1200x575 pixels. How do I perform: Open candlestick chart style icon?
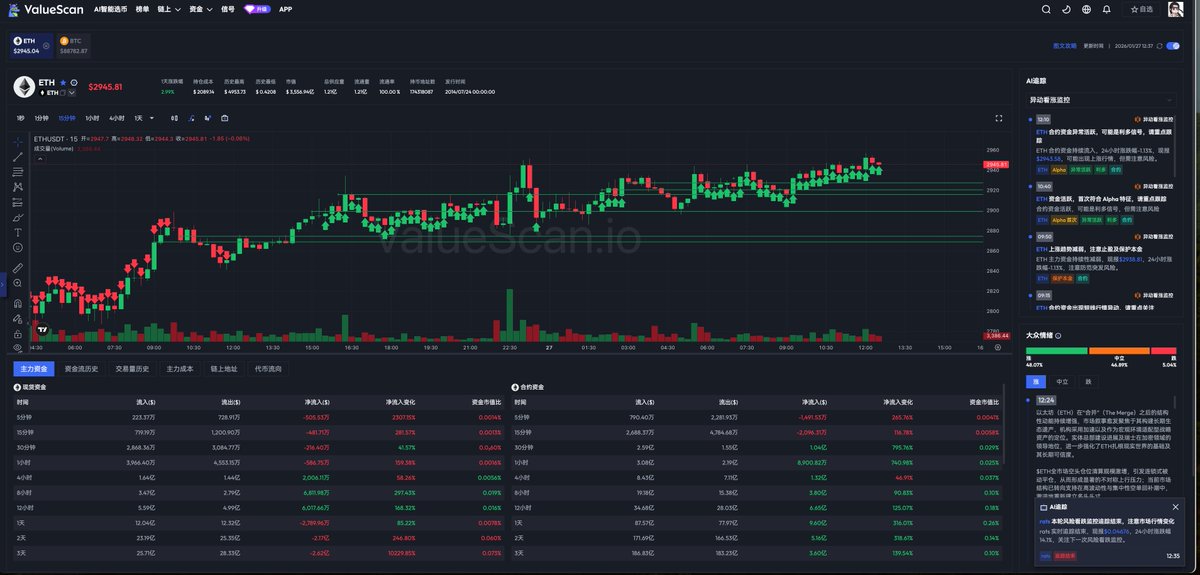[x=175, y=118]
